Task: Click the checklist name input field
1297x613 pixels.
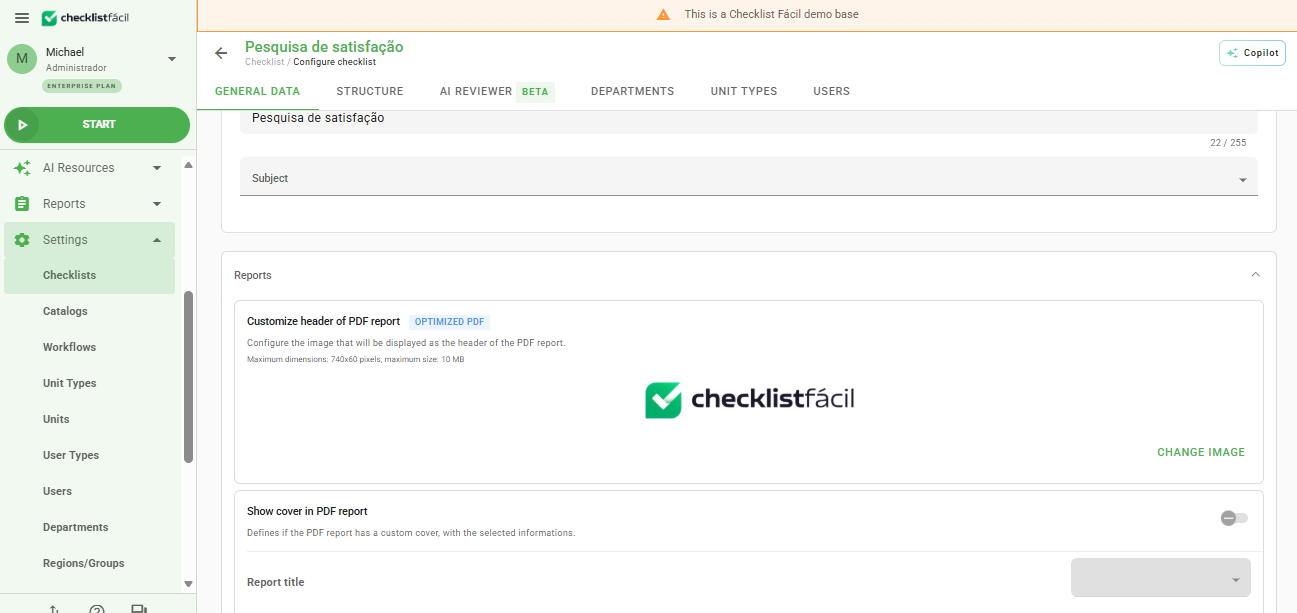Action: pyautogui.click(x=748, y=119)
